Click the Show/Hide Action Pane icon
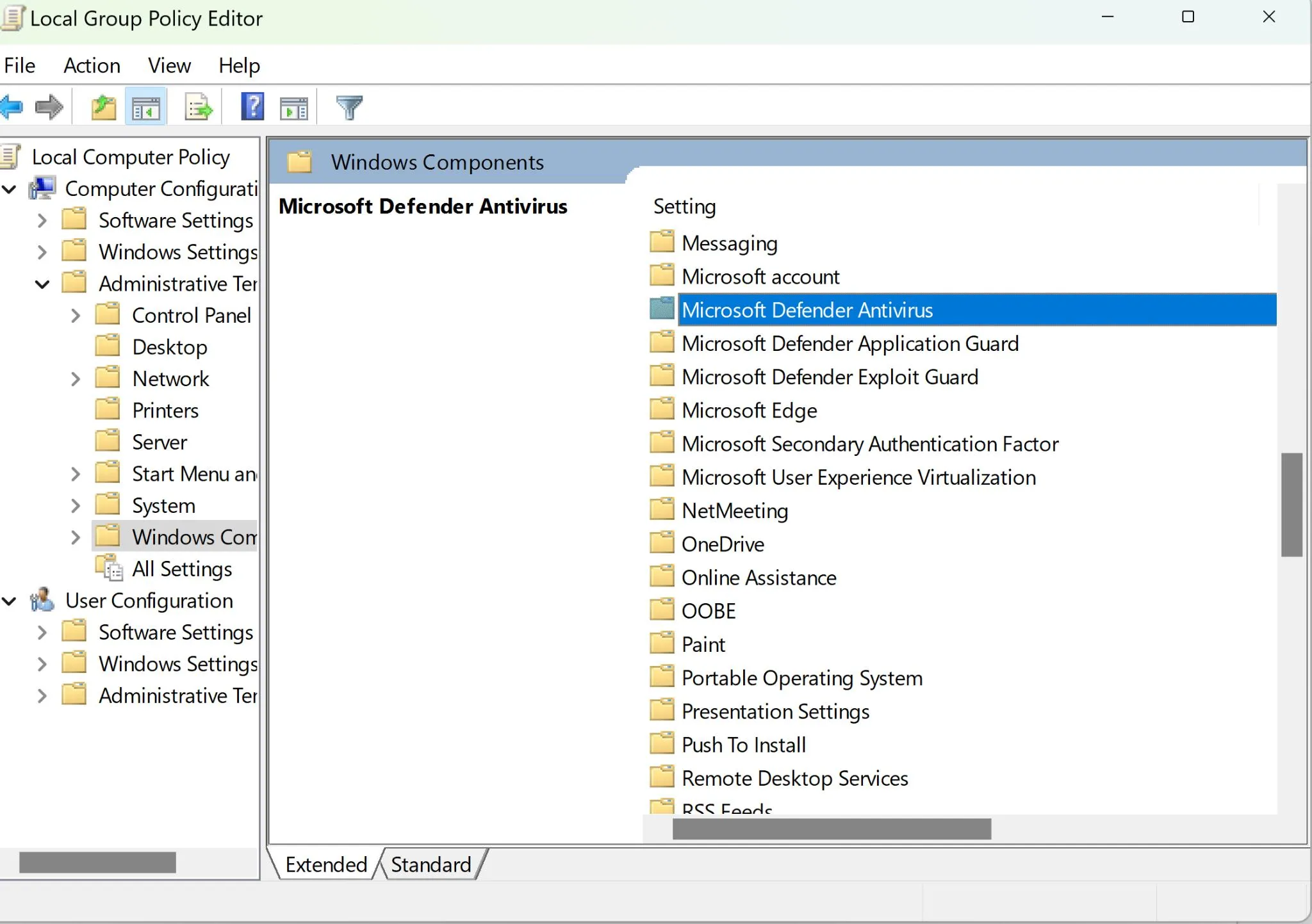Viewport: 1312px width, 924px height. coord(293,106)
